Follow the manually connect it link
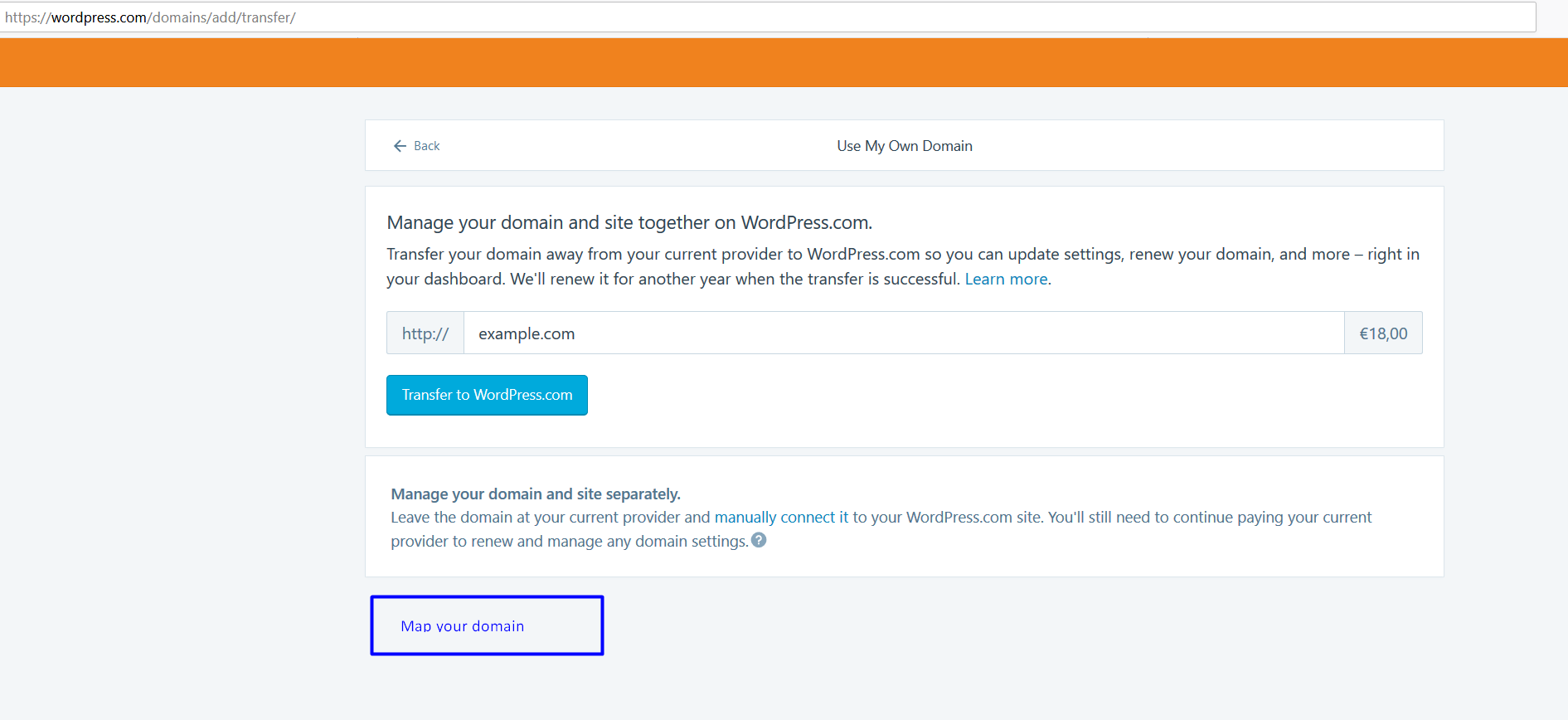1568x720 pixels. pos(781,517)
